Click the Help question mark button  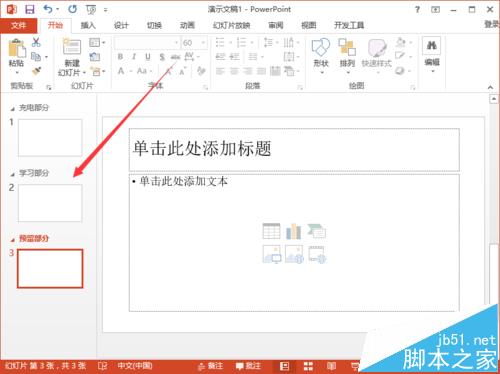(x=417, y=10)
